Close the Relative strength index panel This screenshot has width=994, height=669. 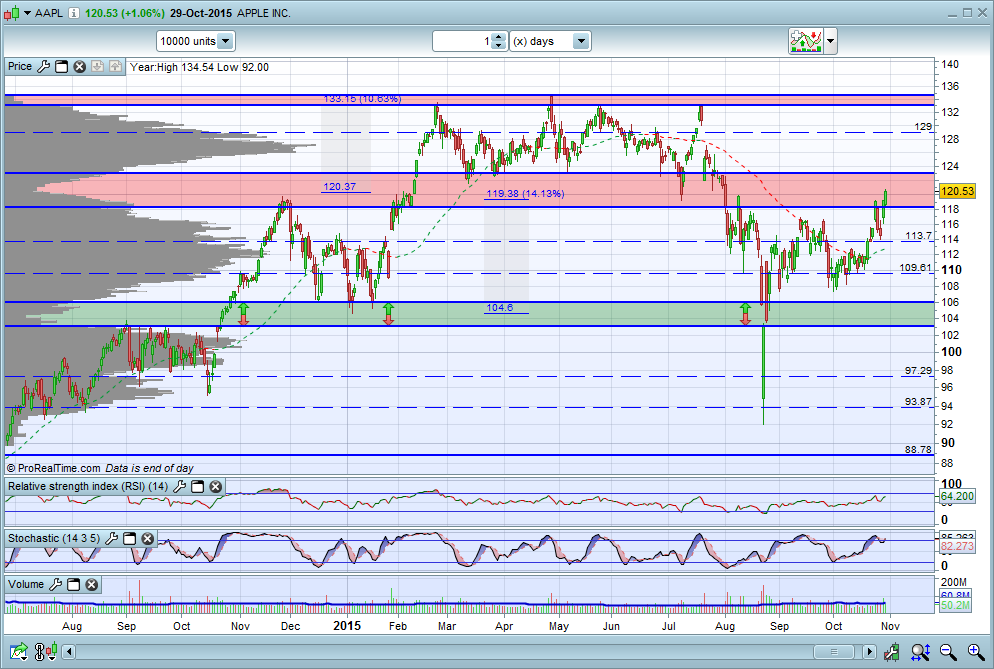coord(216,486)
